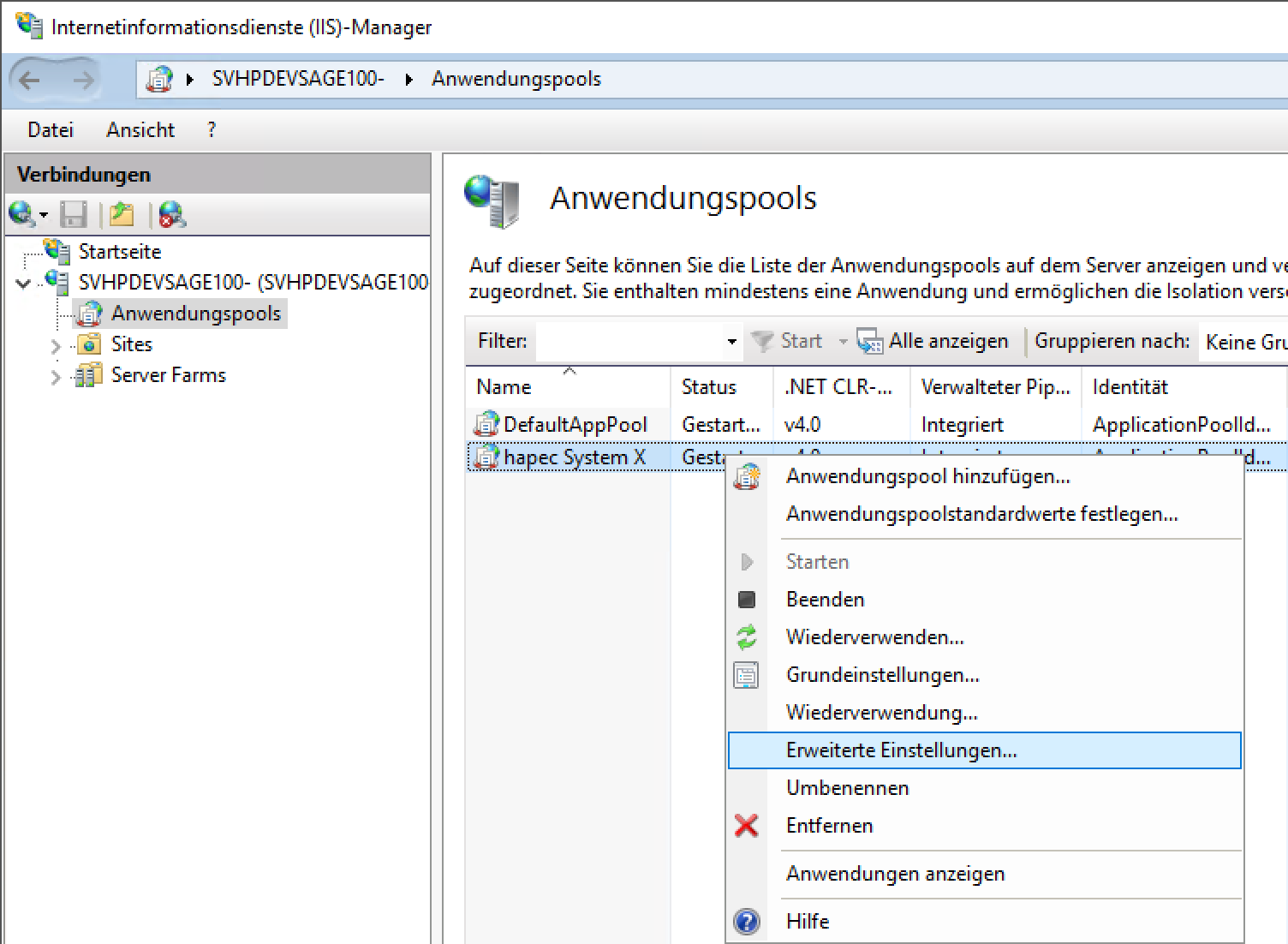Click the back navigation arrow
The image size is (1288, 944).
click(x=30, y=80)
